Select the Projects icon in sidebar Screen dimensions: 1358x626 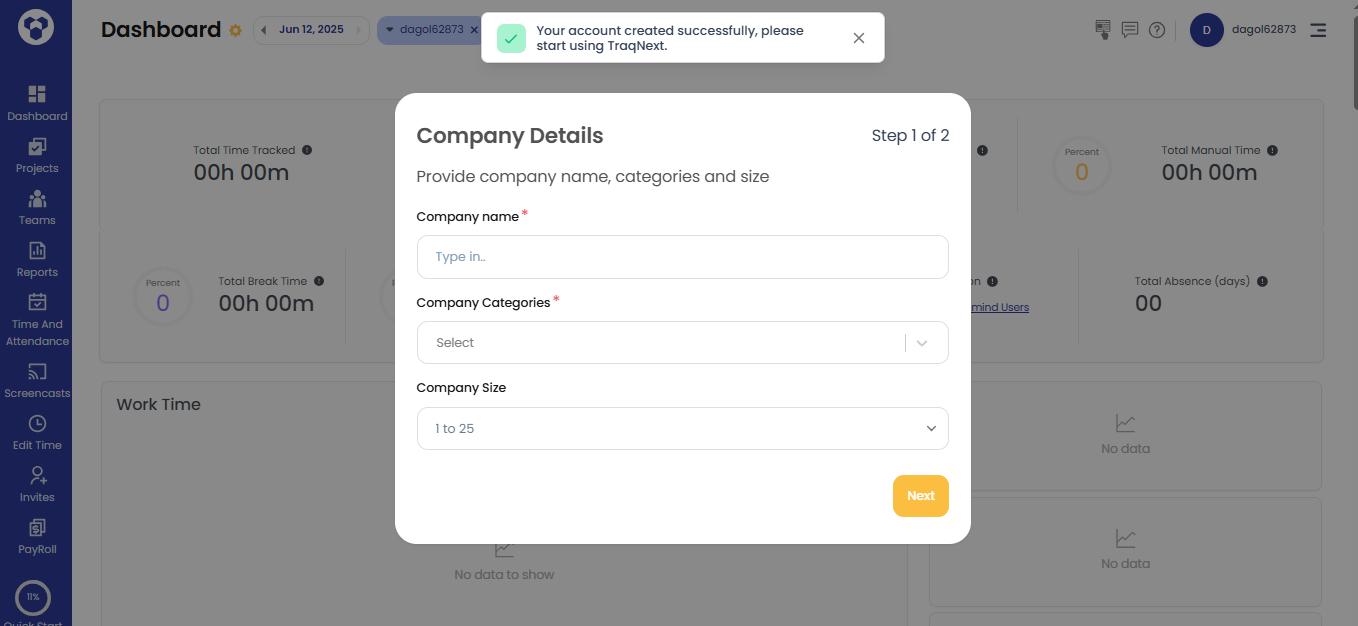click(37, 155)
